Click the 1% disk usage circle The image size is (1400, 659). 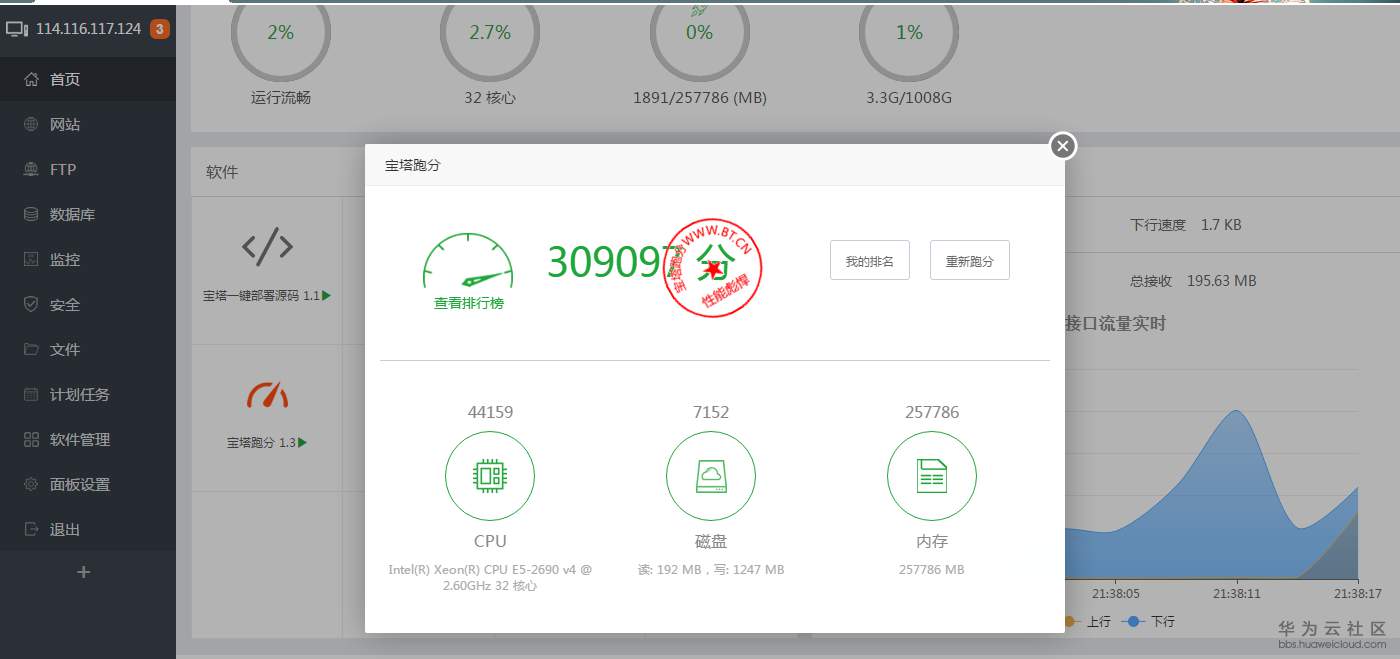pyautogui.click(x=909, y=33)
